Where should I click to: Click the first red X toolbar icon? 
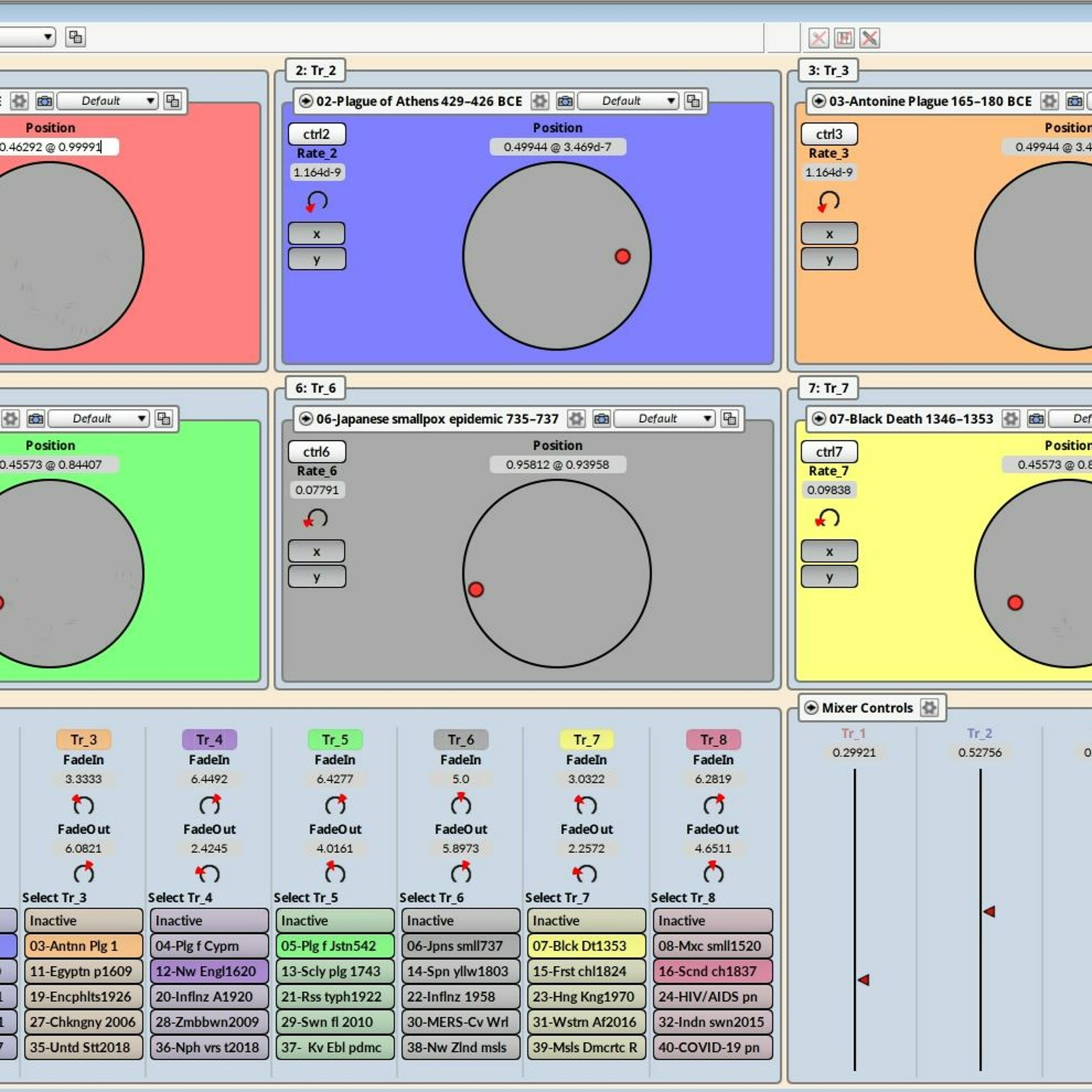[x=818, y=38]
